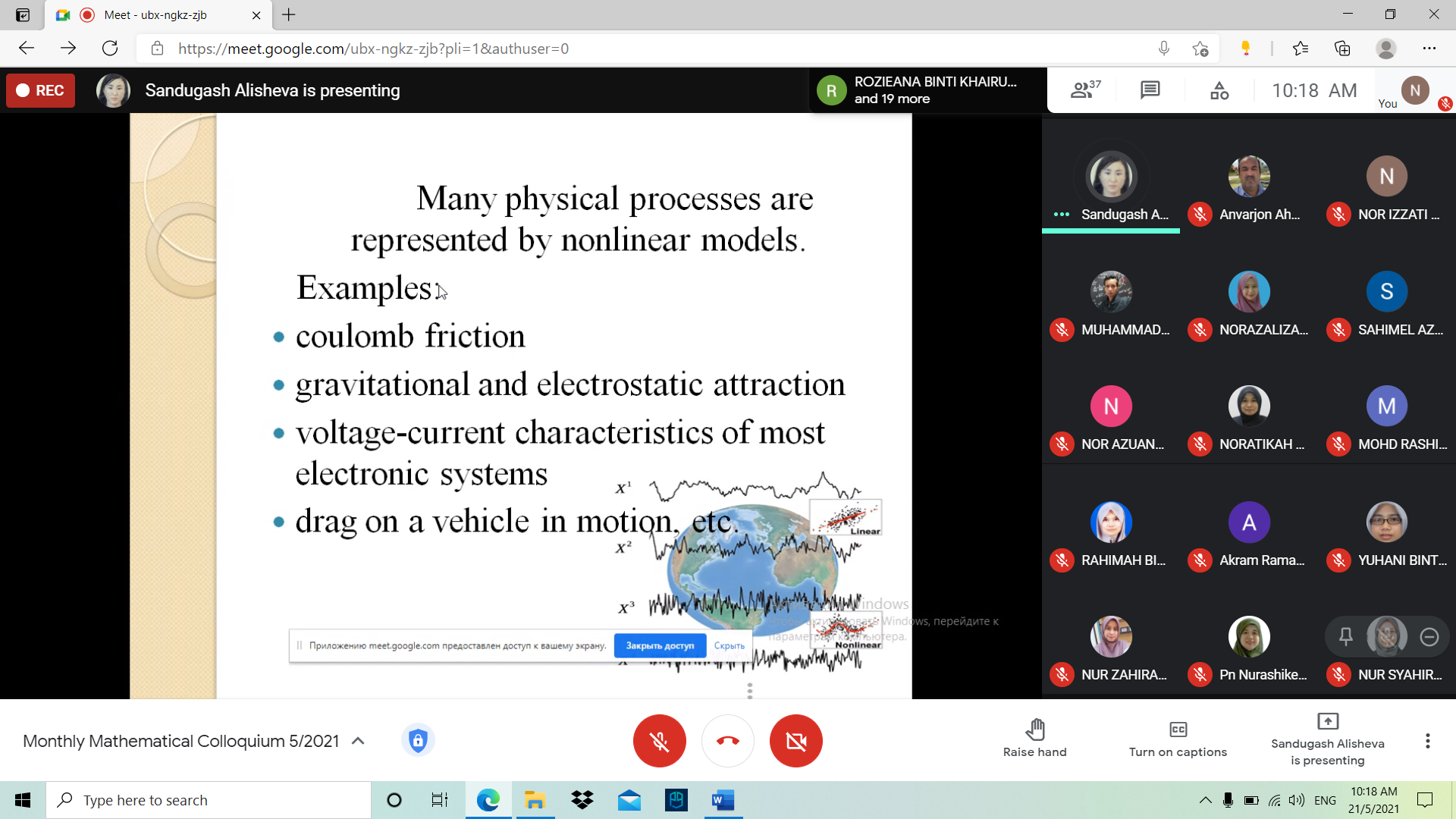Open Microsoft Edge from taskbar
The width and height of the screenshot is (1456, 819).
(488, 800)
